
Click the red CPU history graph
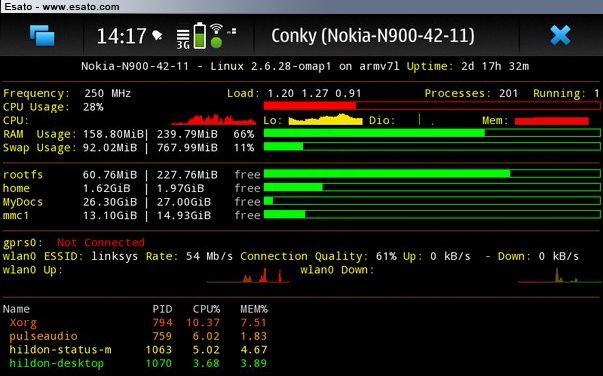214,120
